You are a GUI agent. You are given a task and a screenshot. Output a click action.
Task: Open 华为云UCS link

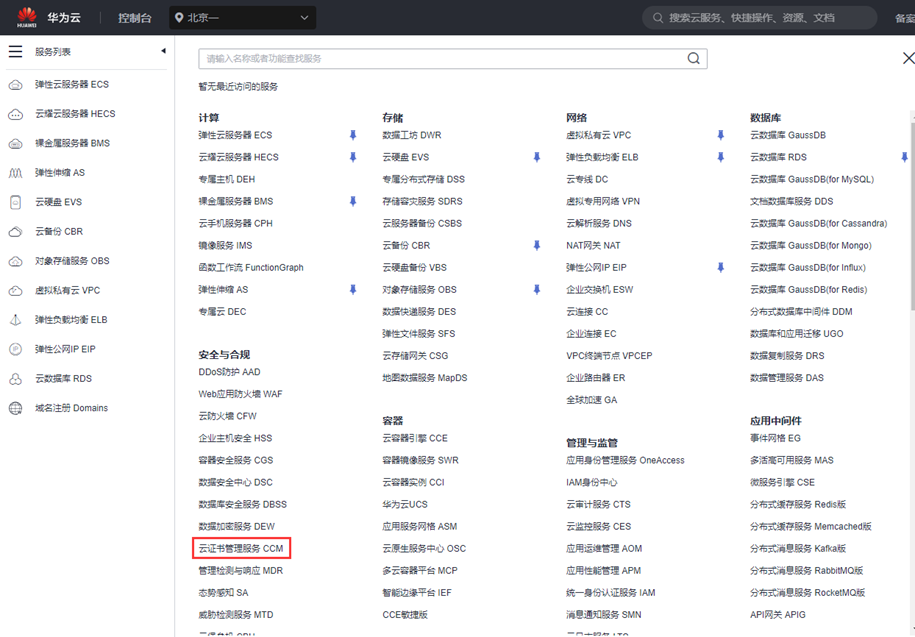coord(405,505)
